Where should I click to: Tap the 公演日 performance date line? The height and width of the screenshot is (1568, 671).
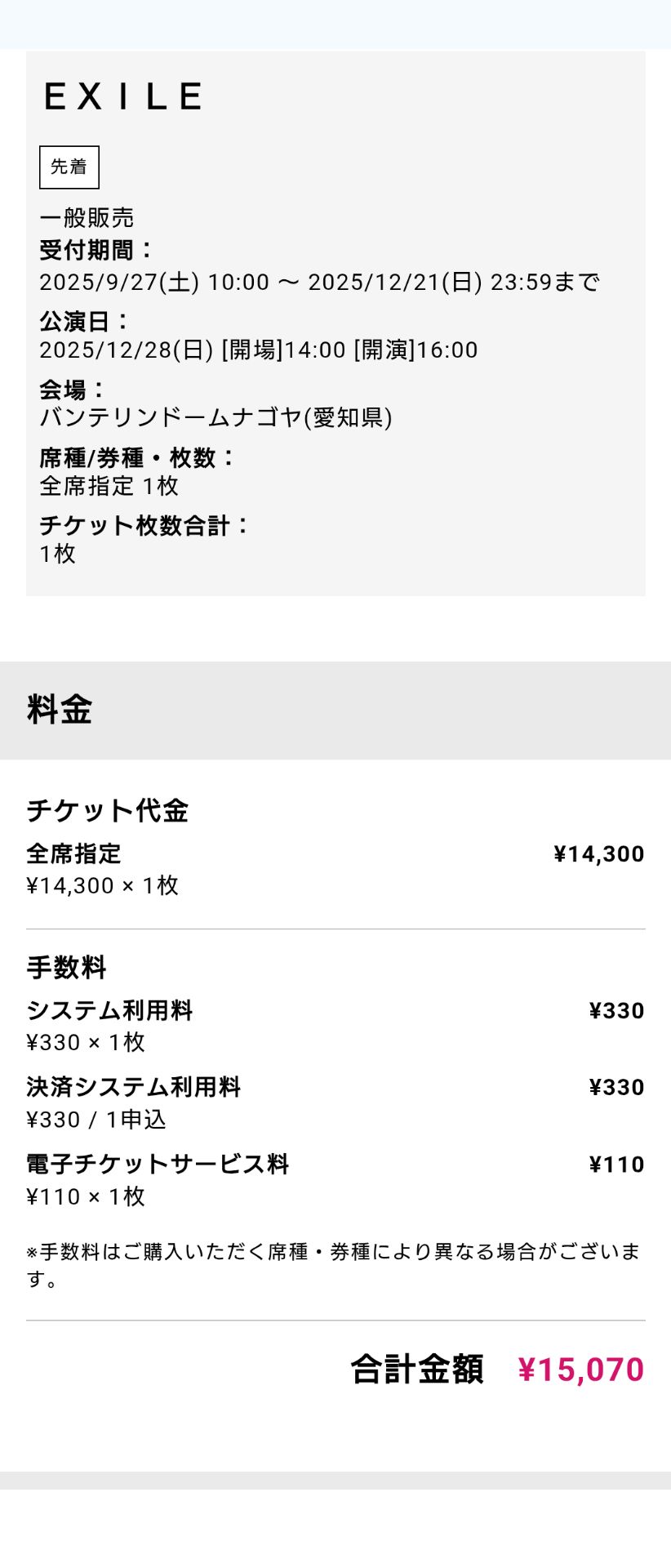(x=258, y=350)
